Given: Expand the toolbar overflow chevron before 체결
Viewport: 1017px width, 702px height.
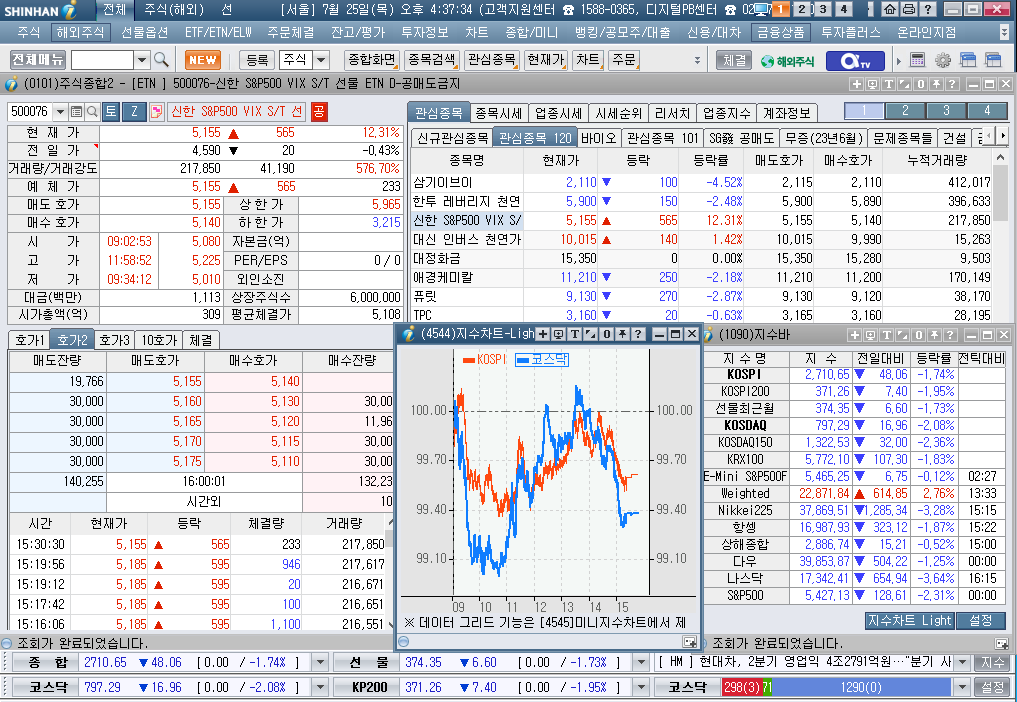Looking at the screenshot, I should [x=697, y=60].
